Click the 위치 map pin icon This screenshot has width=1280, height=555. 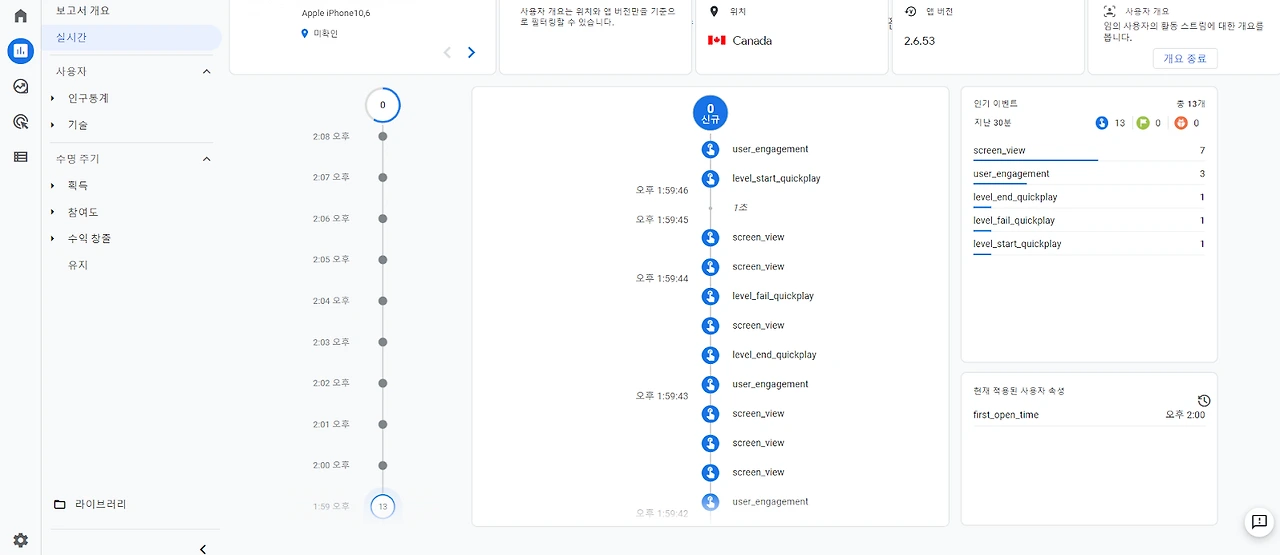713,11
